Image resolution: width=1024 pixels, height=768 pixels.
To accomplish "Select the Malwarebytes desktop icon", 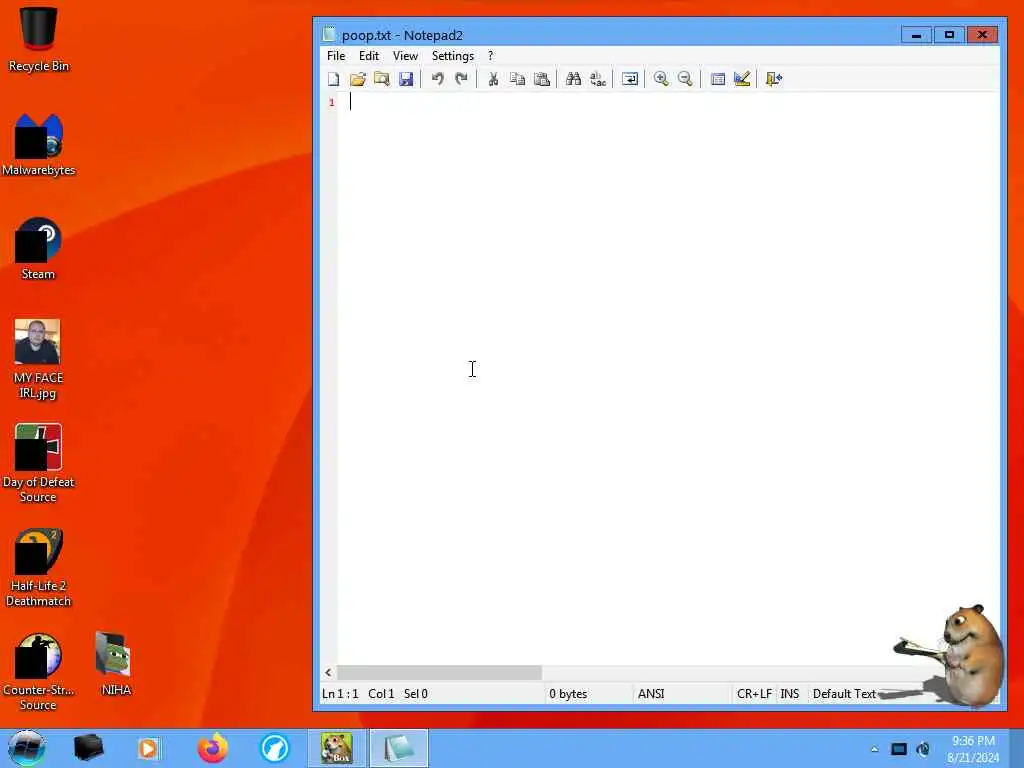I will (x=39, y=145).
